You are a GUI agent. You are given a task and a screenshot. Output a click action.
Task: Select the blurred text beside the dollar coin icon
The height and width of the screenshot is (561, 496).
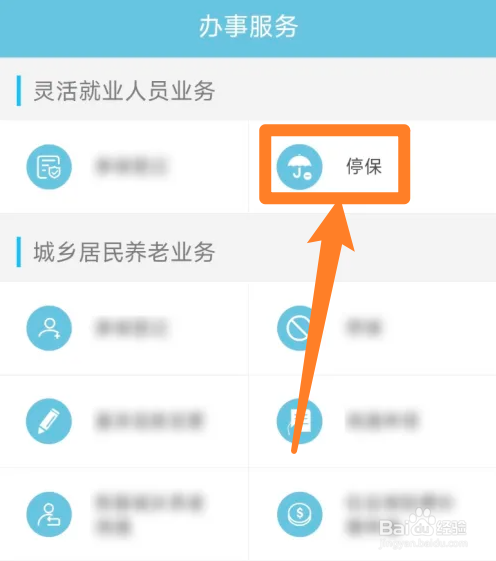click(401, 514)
